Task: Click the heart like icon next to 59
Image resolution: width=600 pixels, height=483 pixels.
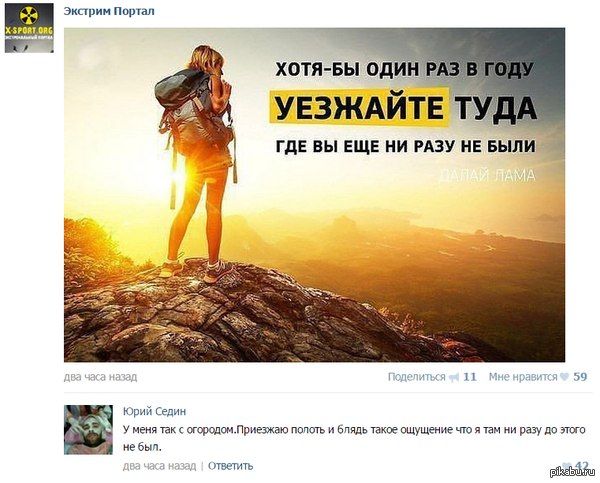Action: (564, 377)
